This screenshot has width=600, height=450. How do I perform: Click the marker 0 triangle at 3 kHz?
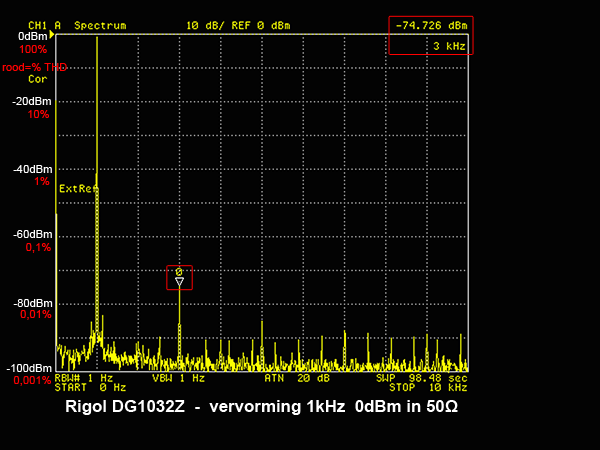click(x=179, y=282)
